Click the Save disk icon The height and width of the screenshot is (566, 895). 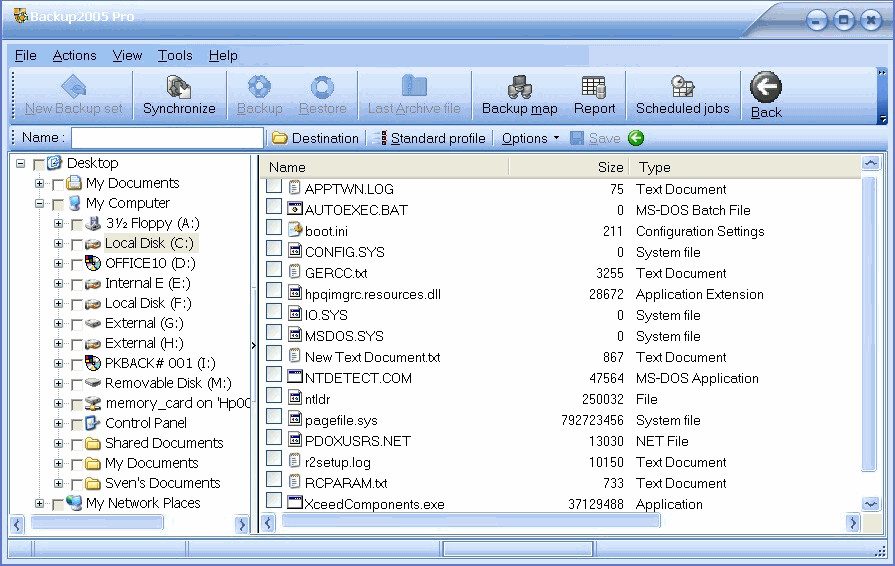pos(577,138)
